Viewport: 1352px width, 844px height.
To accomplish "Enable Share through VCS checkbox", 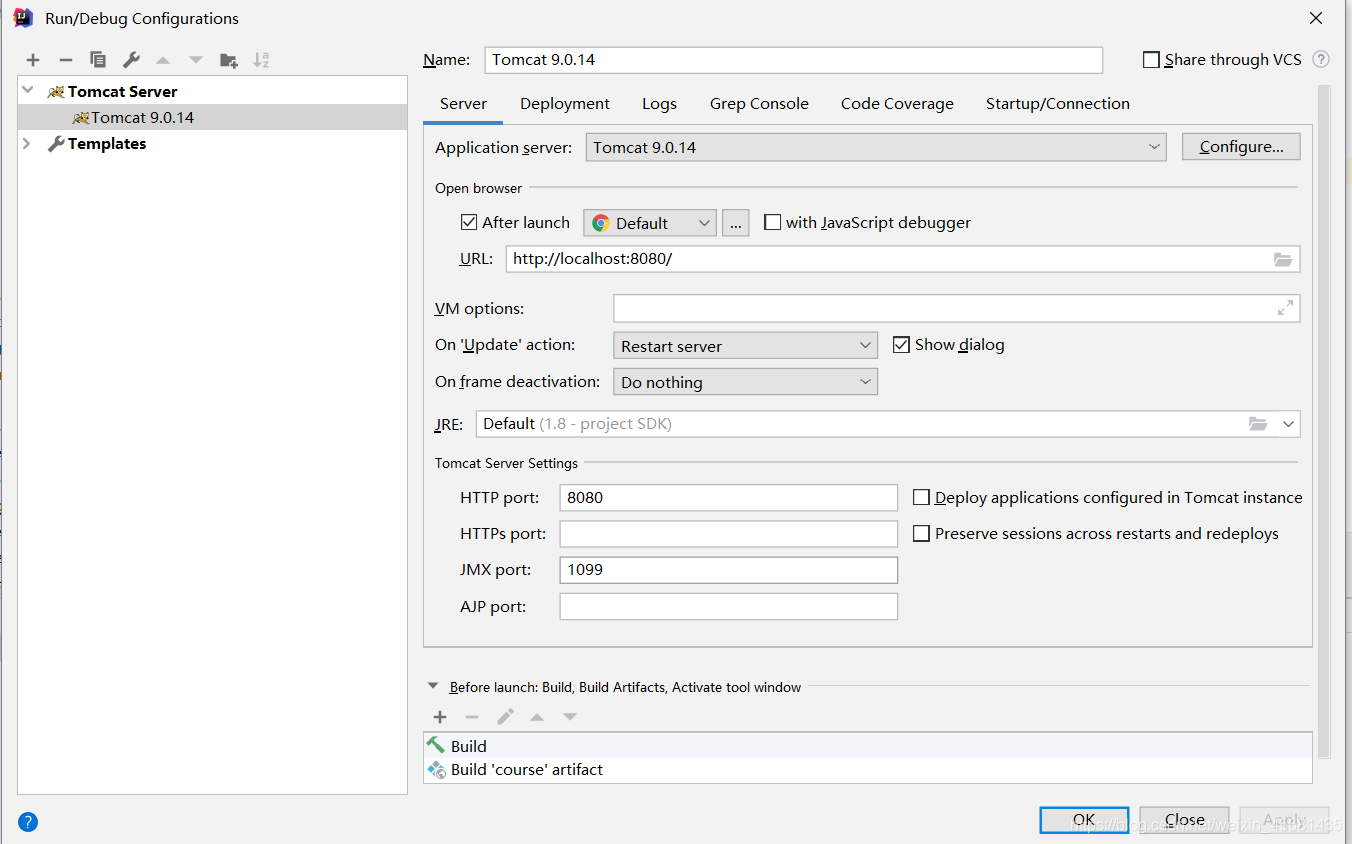I will click(x=1151, y=60).
